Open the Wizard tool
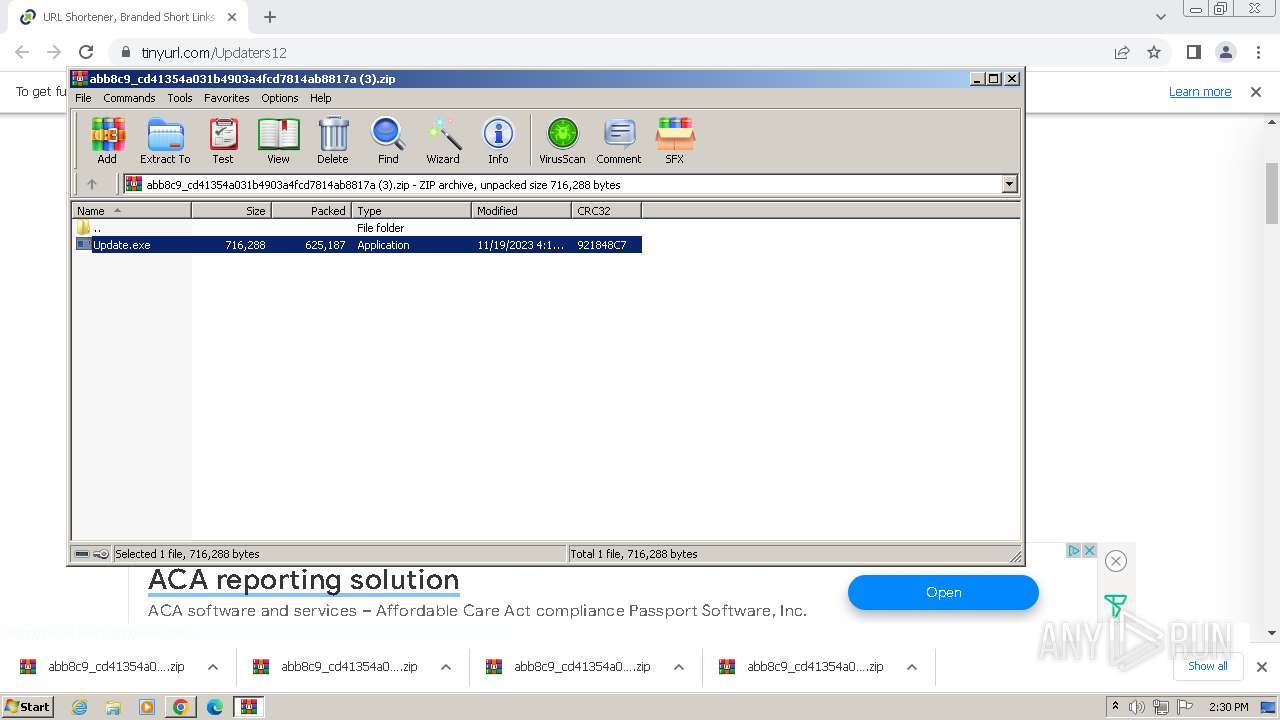Image resolution: width=1280 pixels, height=720 pixels. pos(443,140)
